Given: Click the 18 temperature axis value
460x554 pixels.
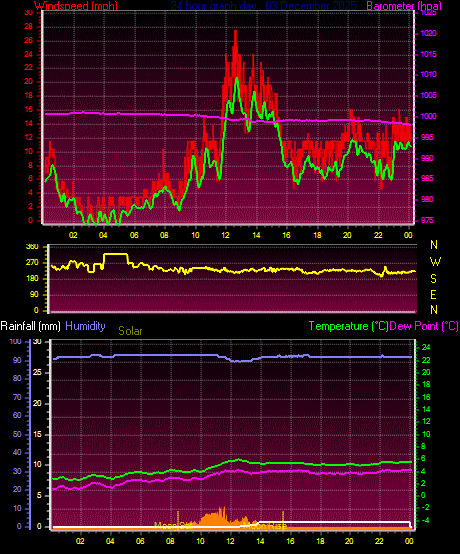Looking at the screenshot, I should point(426,384).
